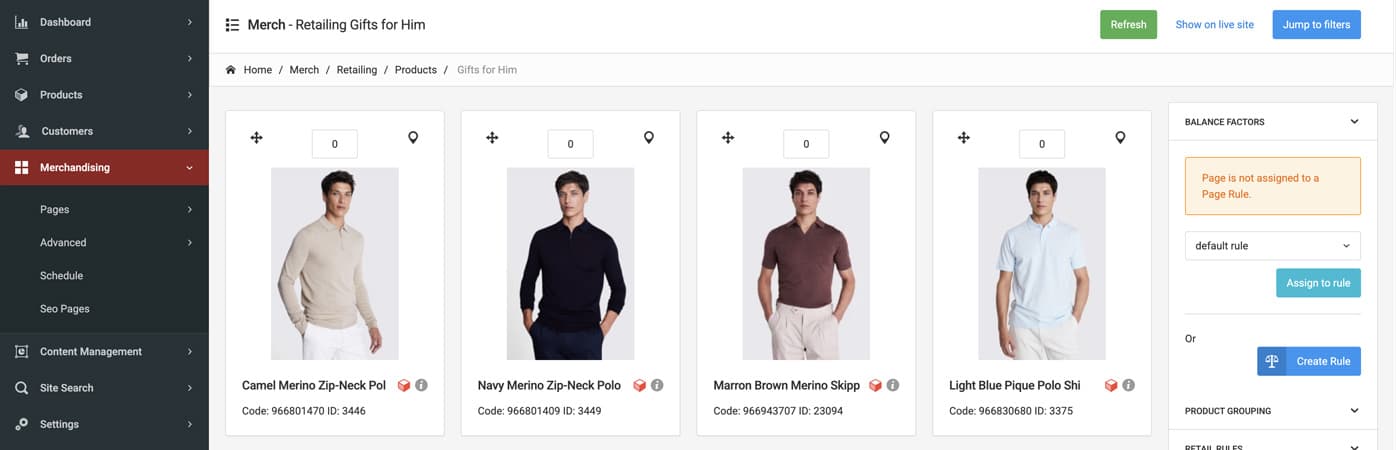Screen dimensions: 1396x450
Task: Open the default rule dropdown
Action: tap(1272, 246)
